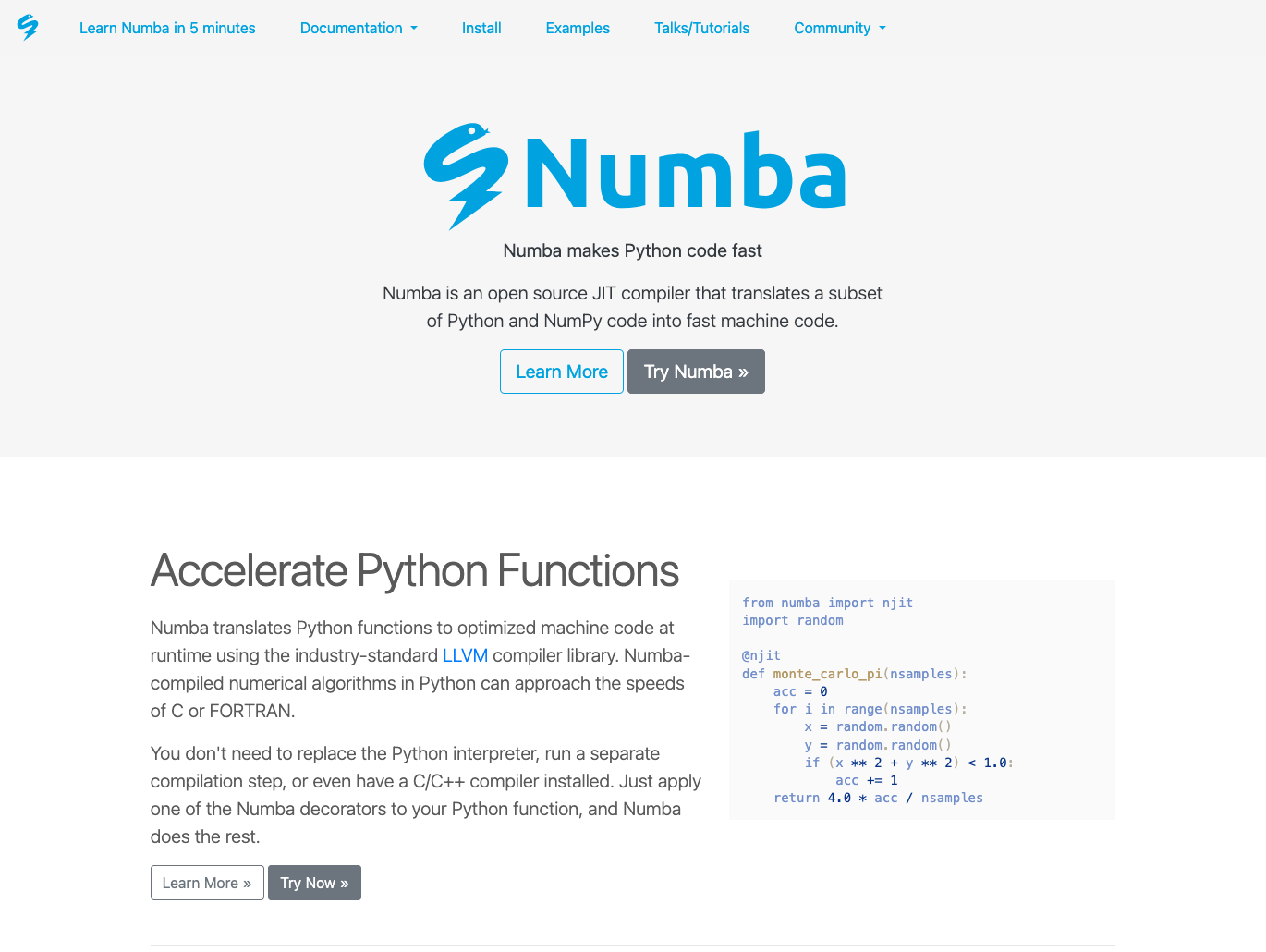
Task: Click the large Numba snake lightning logo
Action: [466, 176]
